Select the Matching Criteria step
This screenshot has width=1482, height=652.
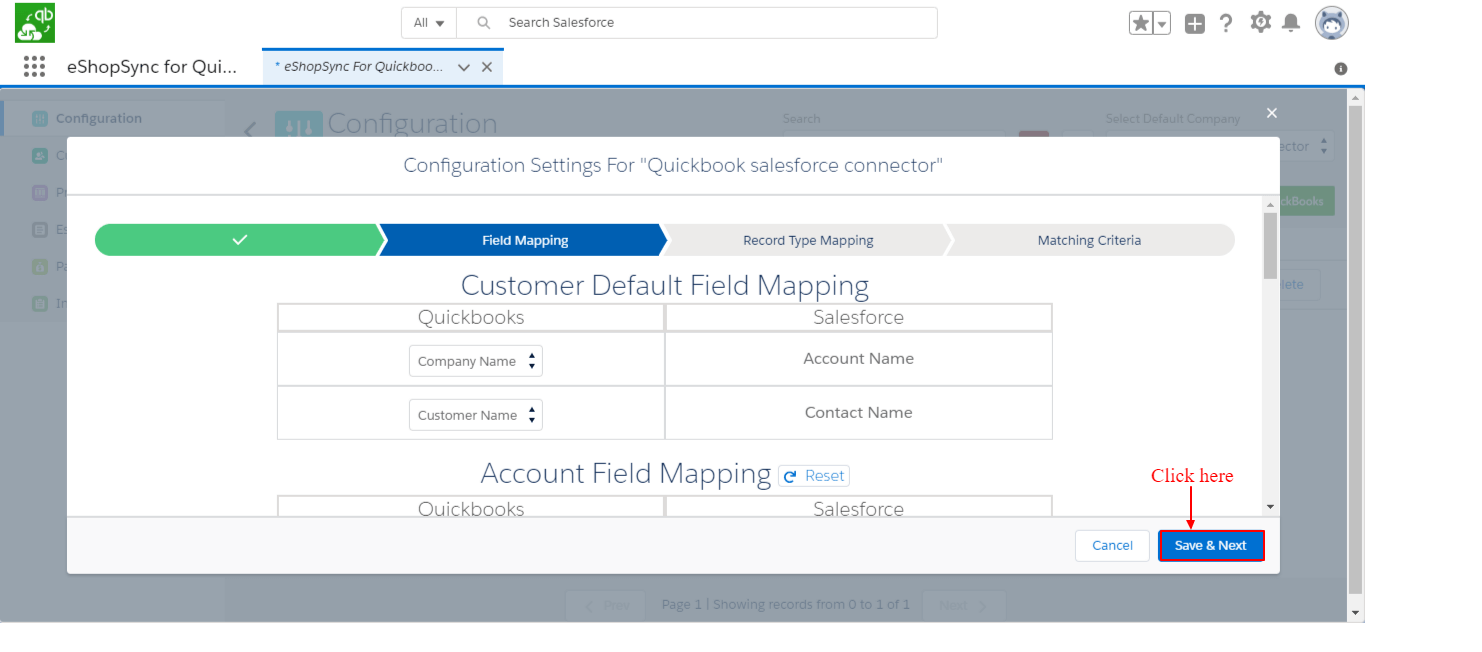[1089, 240]
